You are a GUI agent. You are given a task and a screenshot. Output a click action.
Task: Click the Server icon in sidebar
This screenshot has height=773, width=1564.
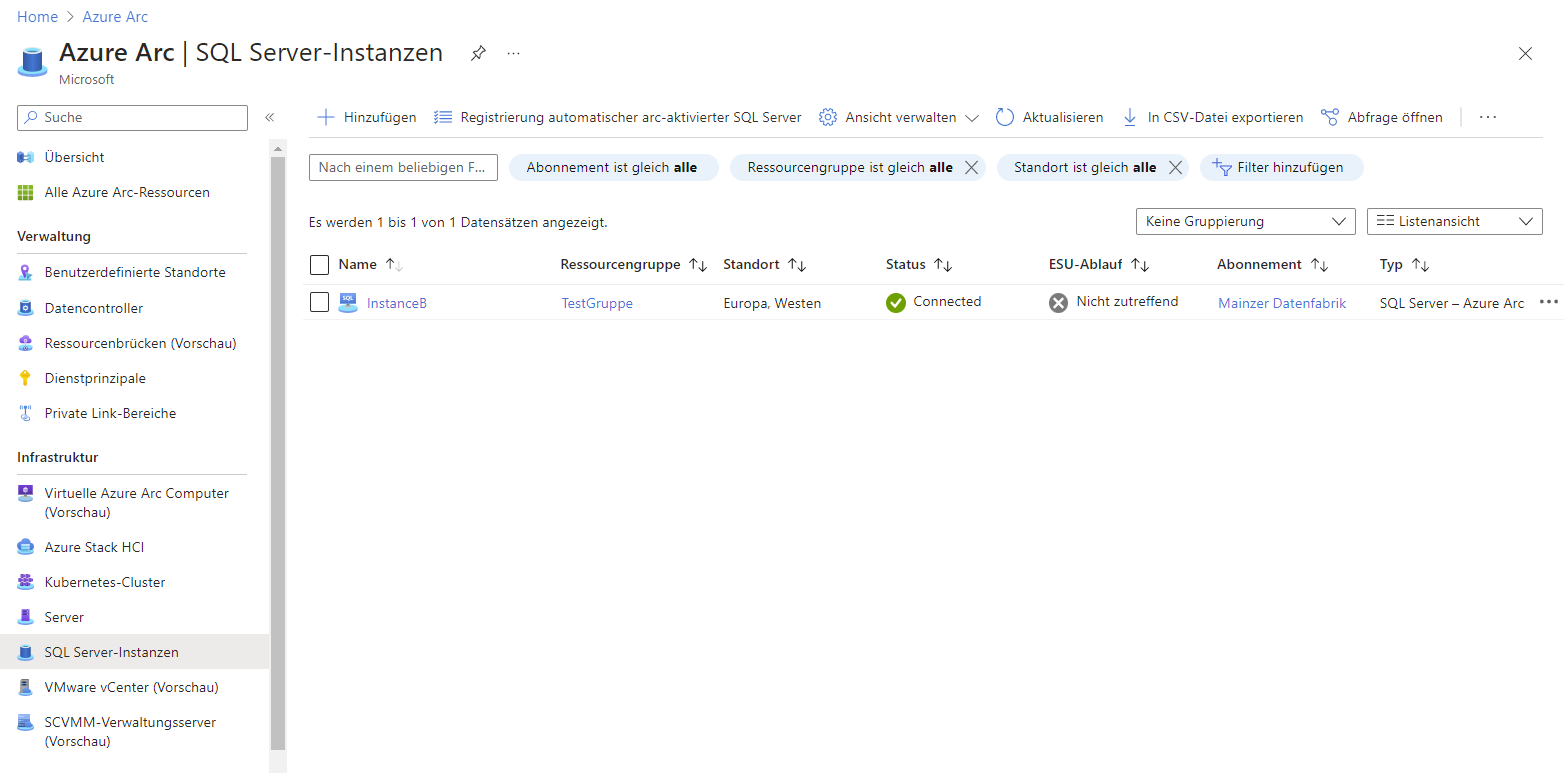pyautogui.click(x=26, y=617)
